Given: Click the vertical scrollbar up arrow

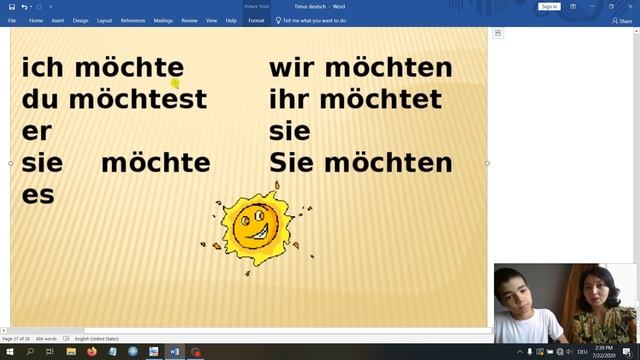Looking at the screenshot, I should click(x=636, y=31).
